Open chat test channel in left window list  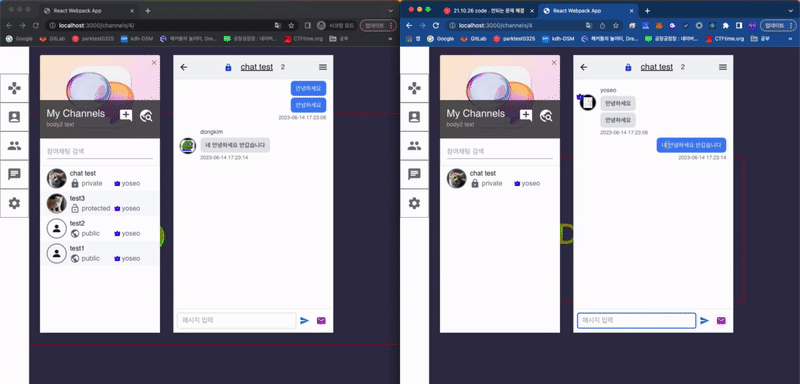click(100, 178)
